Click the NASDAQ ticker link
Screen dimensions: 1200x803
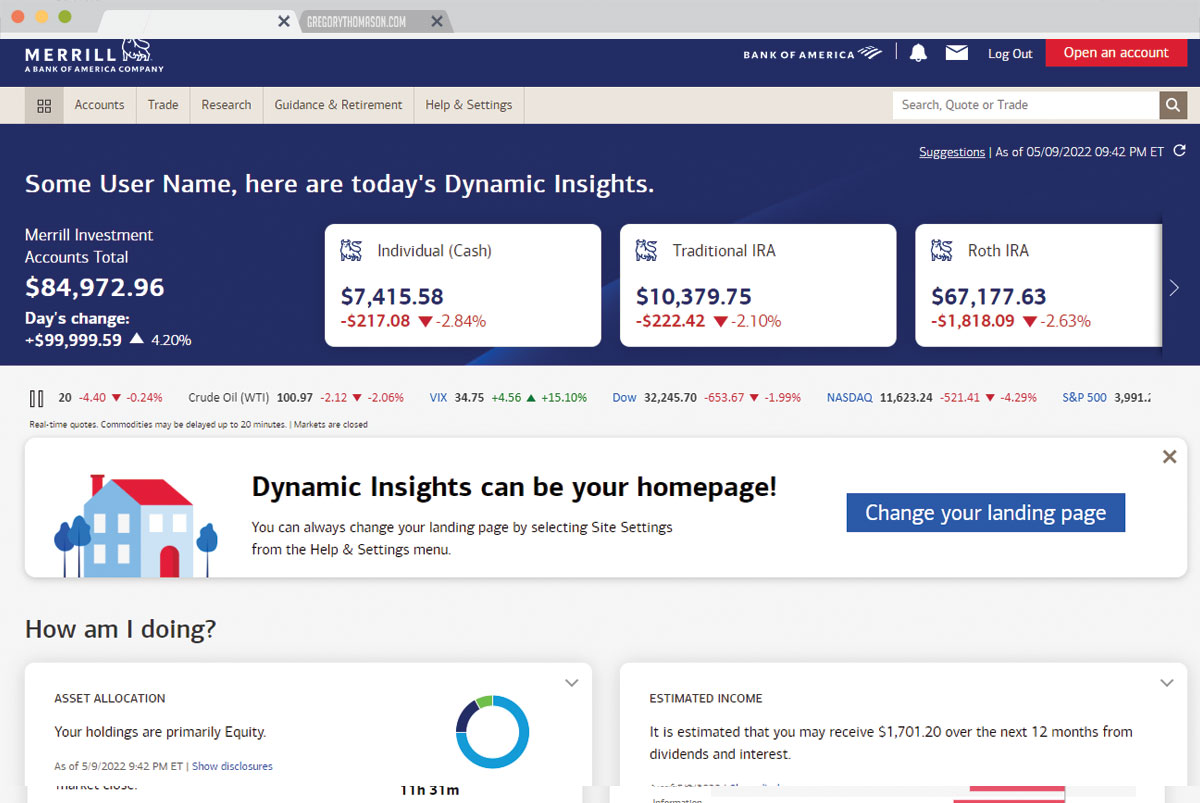pos(850,397)
